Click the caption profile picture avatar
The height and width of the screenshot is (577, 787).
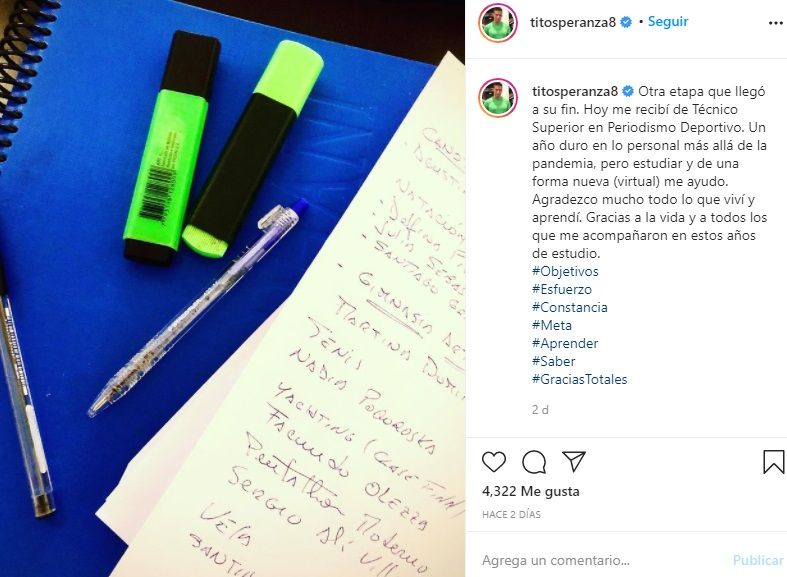(x=497, y=97)
